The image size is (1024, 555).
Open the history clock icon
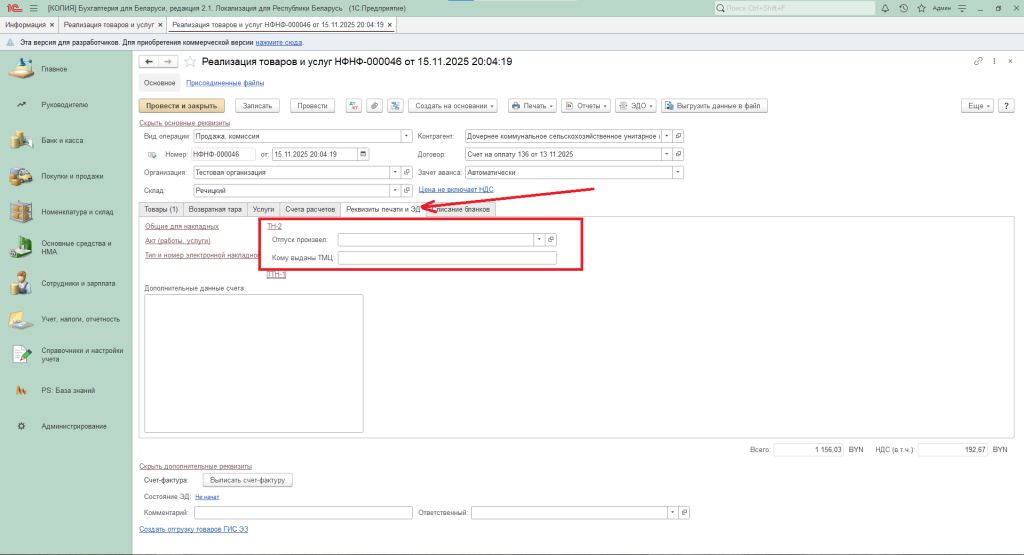point(904,8)
